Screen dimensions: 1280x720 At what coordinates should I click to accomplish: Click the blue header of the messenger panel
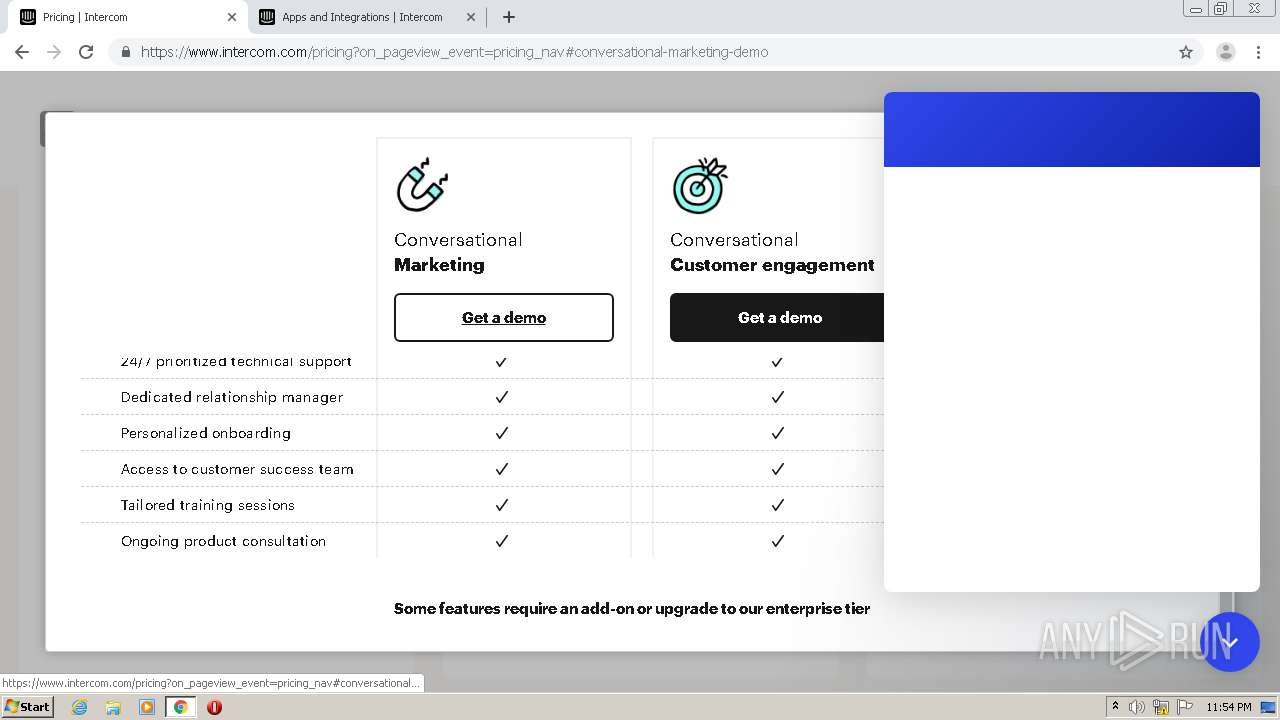1072,130
